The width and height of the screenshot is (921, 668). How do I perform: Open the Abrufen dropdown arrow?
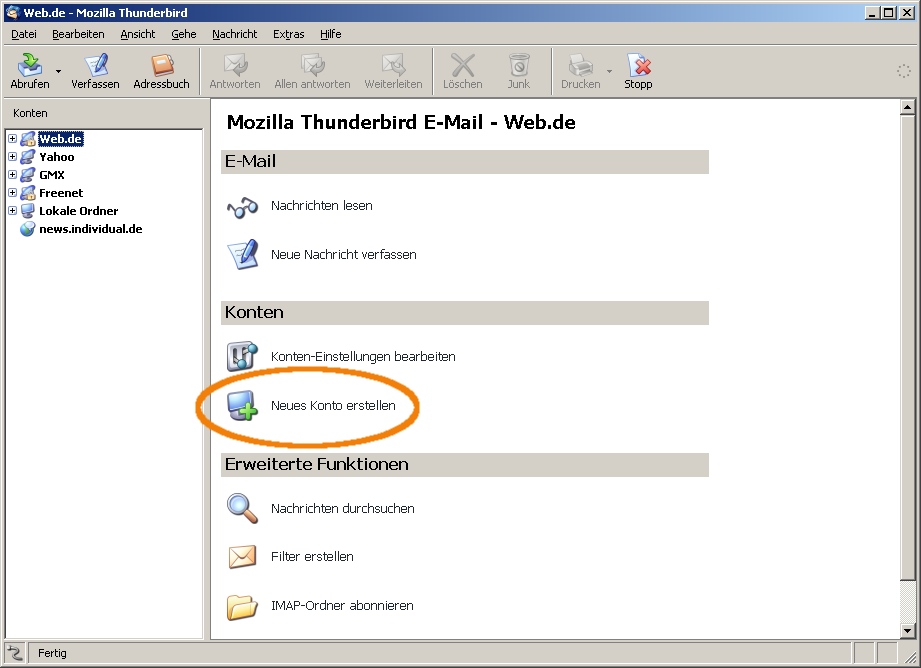point(58,72)
